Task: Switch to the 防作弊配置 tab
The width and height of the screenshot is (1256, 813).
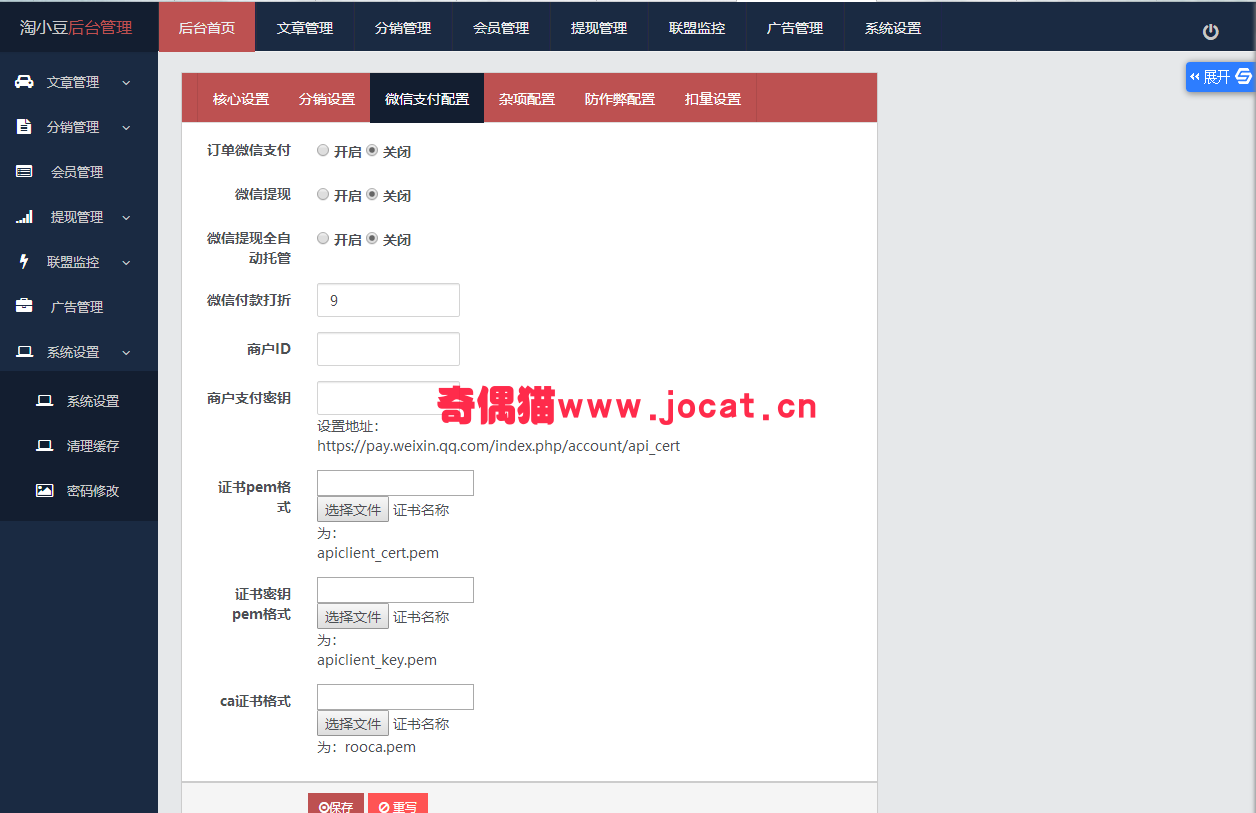Action: click(620, 98)
